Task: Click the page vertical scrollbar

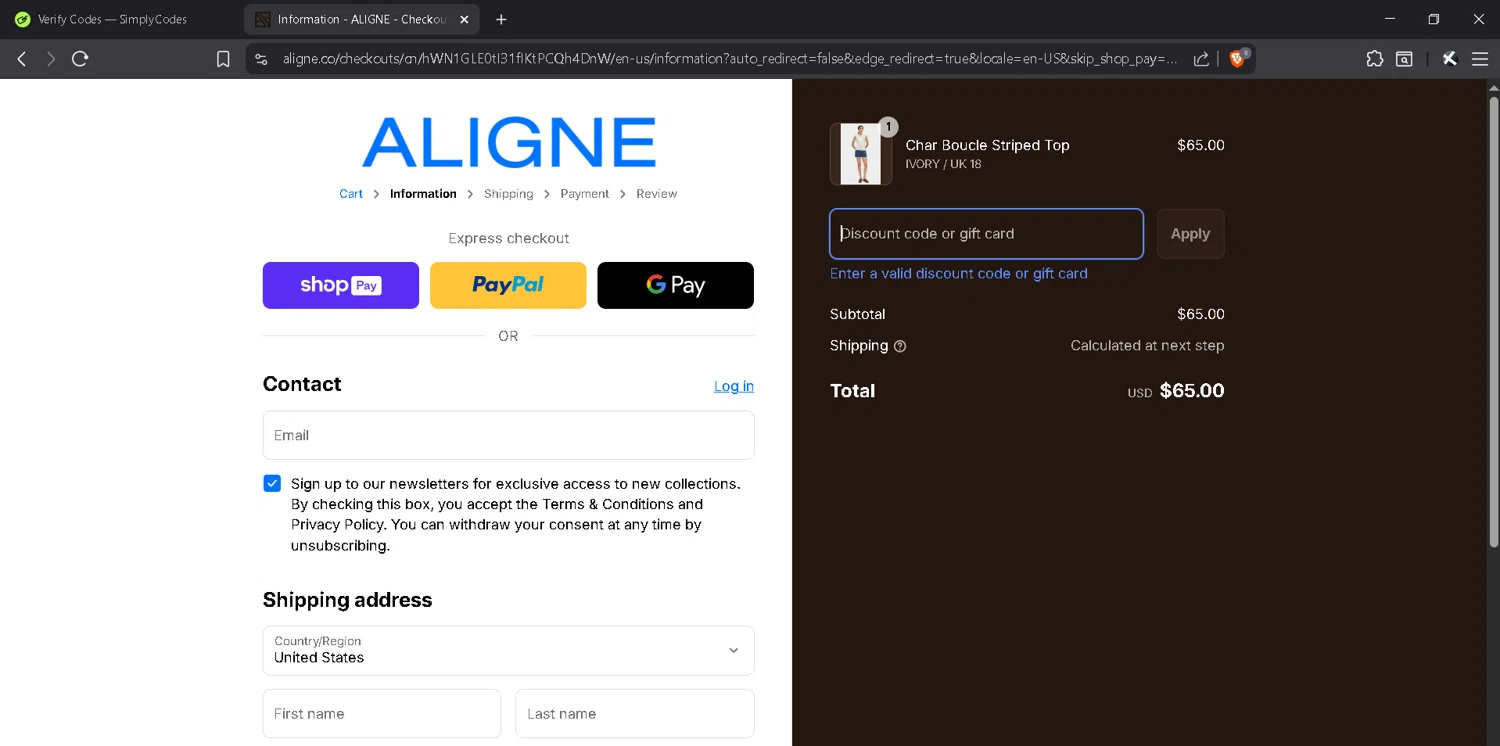Action: tap(1494, 320)
